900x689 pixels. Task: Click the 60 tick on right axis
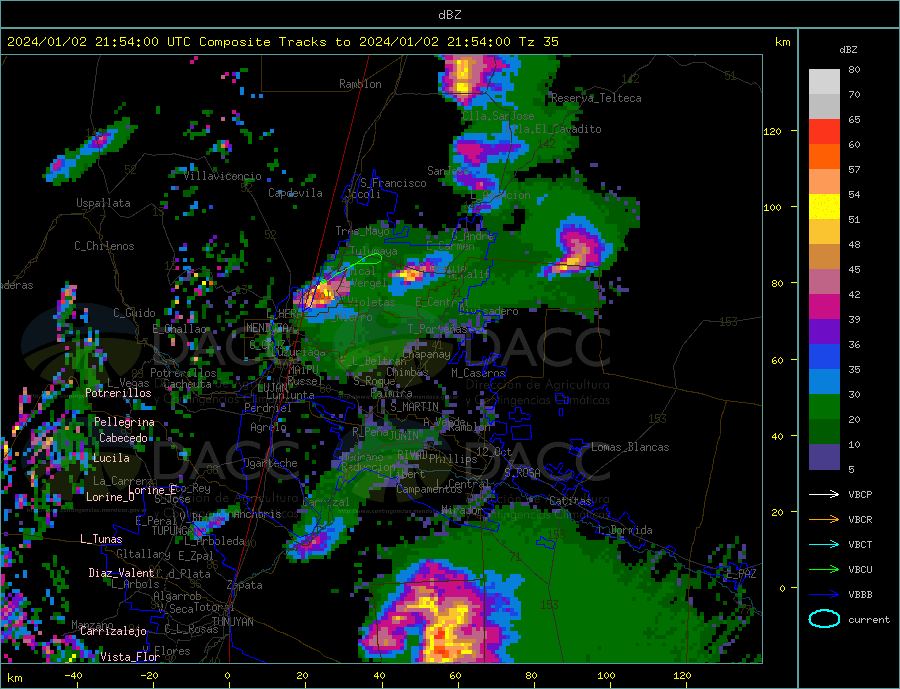[777, 361]
